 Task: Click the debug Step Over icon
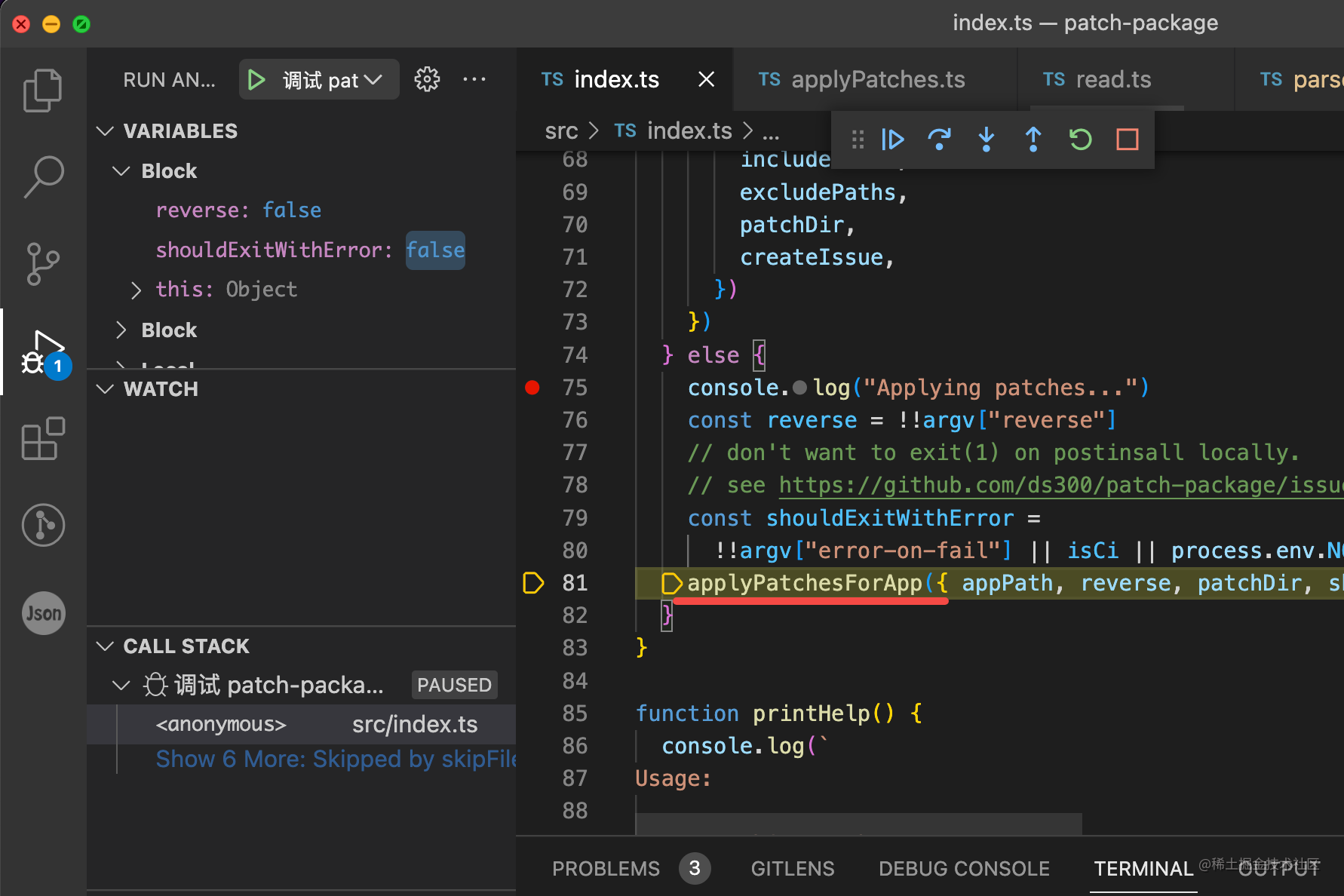pos(940,140)
